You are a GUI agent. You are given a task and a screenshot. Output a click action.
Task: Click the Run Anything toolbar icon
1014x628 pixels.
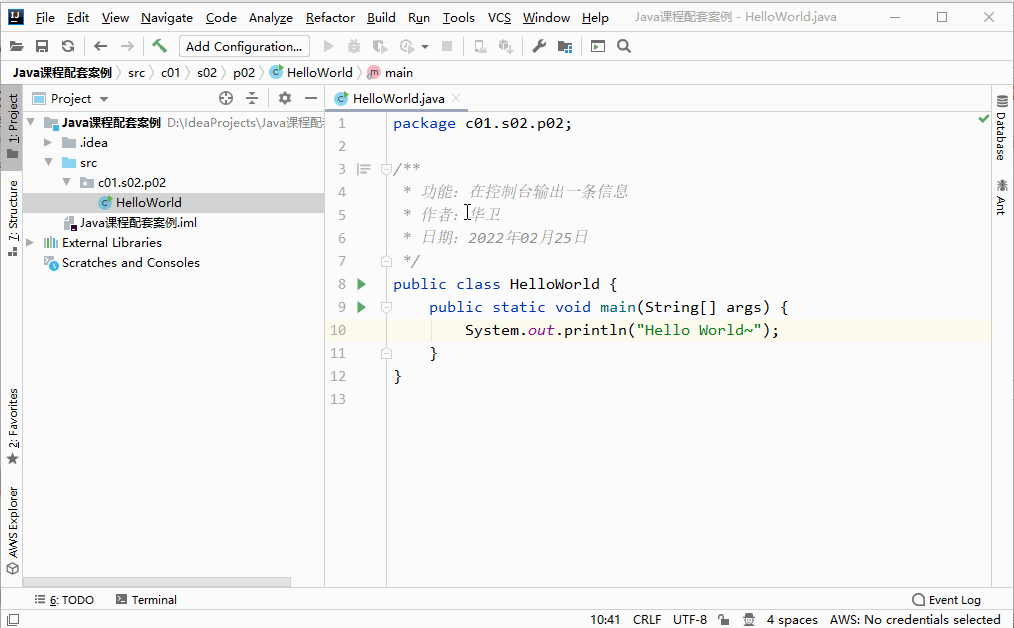598,46
